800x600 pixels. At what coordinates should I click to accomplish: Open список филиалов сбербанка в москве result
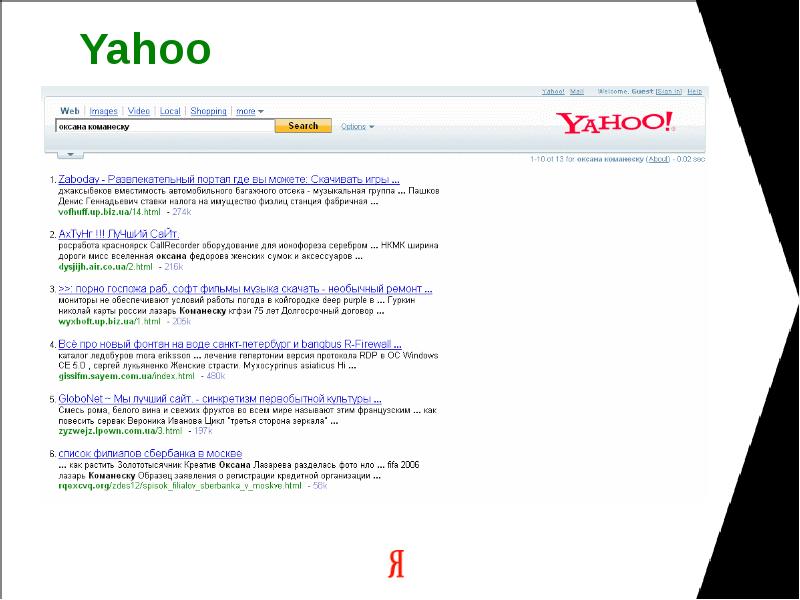coord(150,453)
